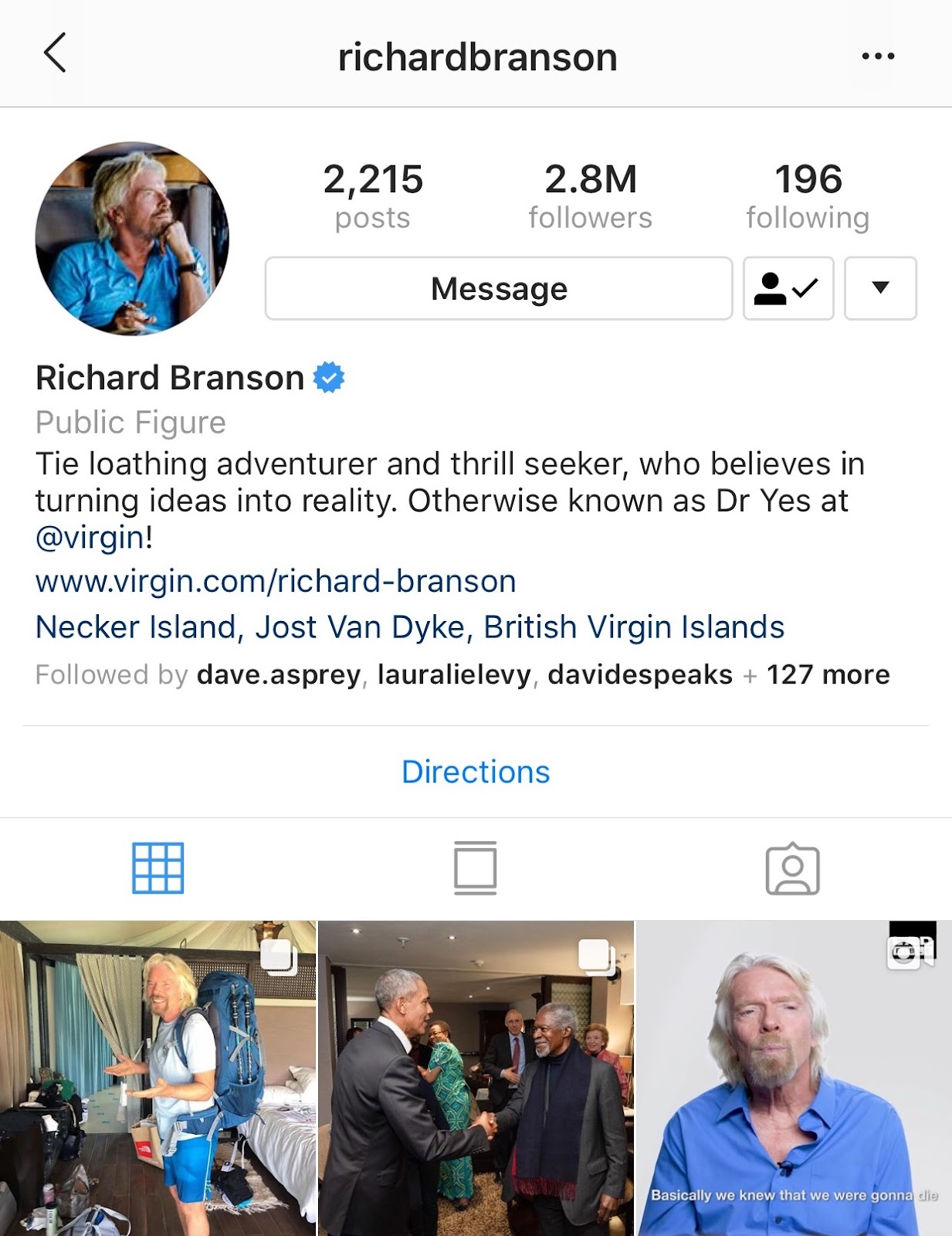Go back using the left chevron
The image size is (952, 1236).
point(55,53)
